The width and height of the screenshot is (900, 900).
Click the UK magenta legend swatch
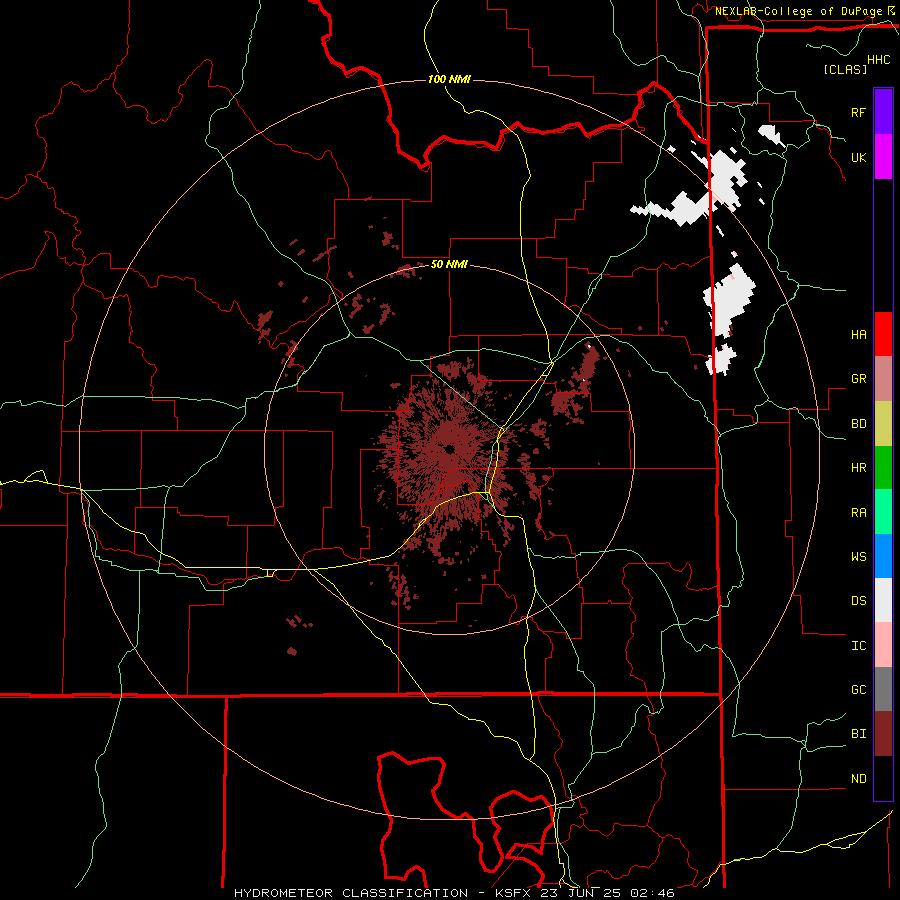(x=883, y=157)
